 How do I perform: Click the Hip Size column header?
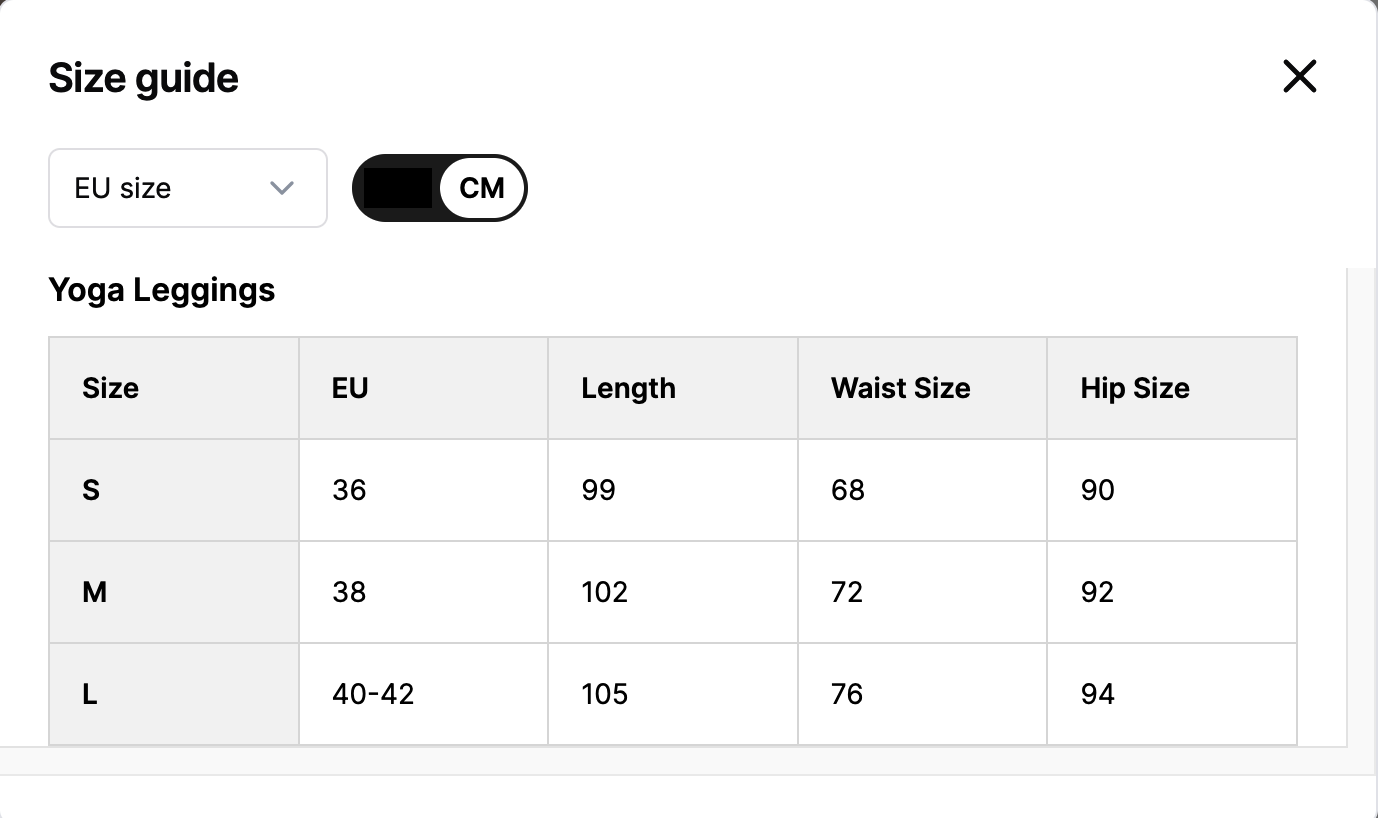coord(1135,388)
